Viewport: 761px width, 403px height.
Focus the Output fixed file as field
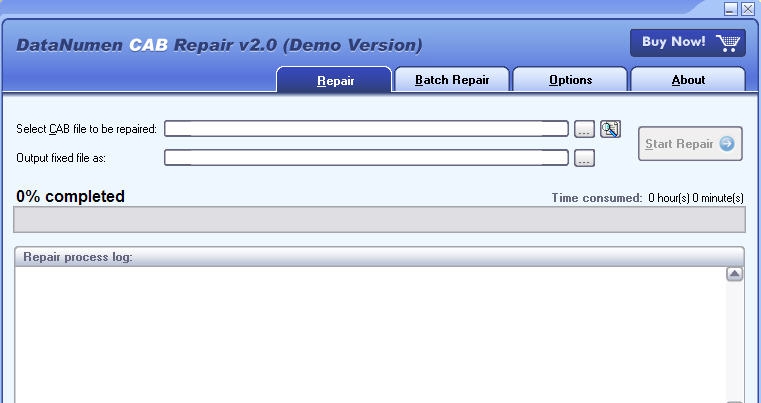pyautogui.click(x=366, y=157)
